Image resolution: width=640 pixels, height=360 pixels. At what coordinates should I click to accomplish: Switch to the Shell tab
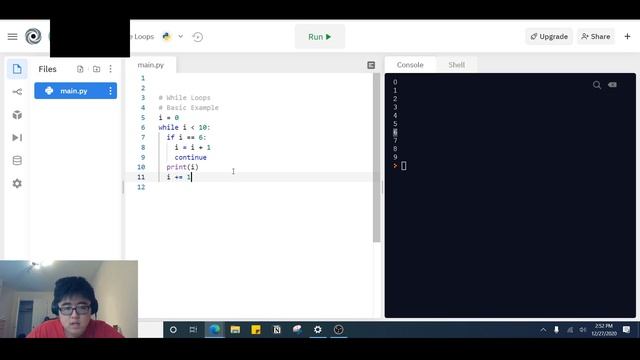(x=456, y=65)
